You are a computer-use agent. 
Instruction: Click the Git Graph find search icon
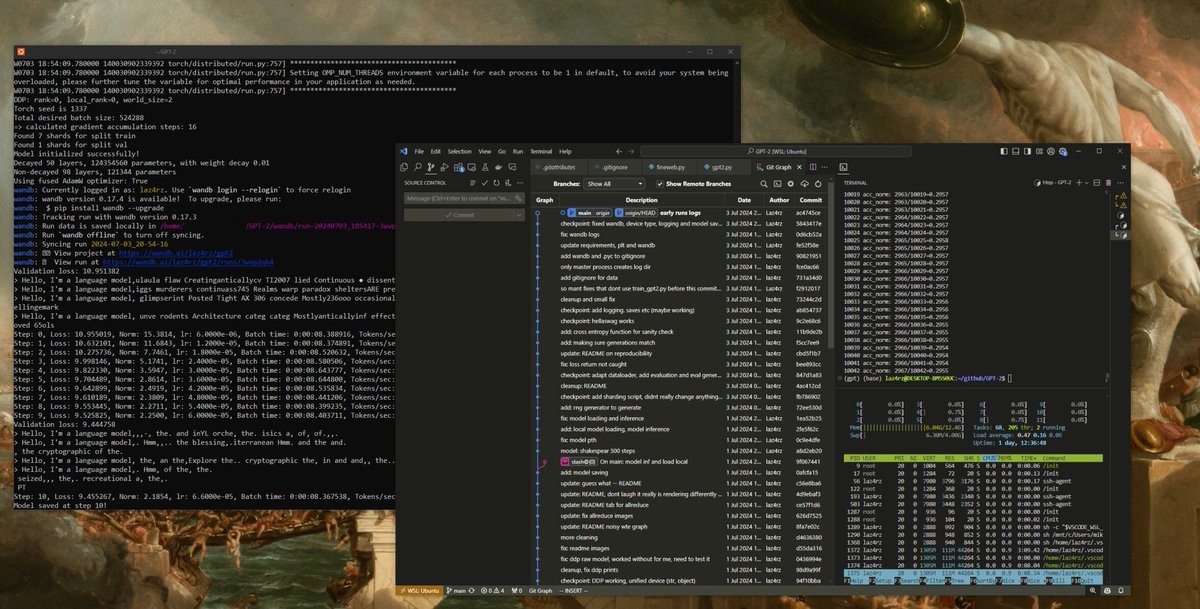coord(764,184)
